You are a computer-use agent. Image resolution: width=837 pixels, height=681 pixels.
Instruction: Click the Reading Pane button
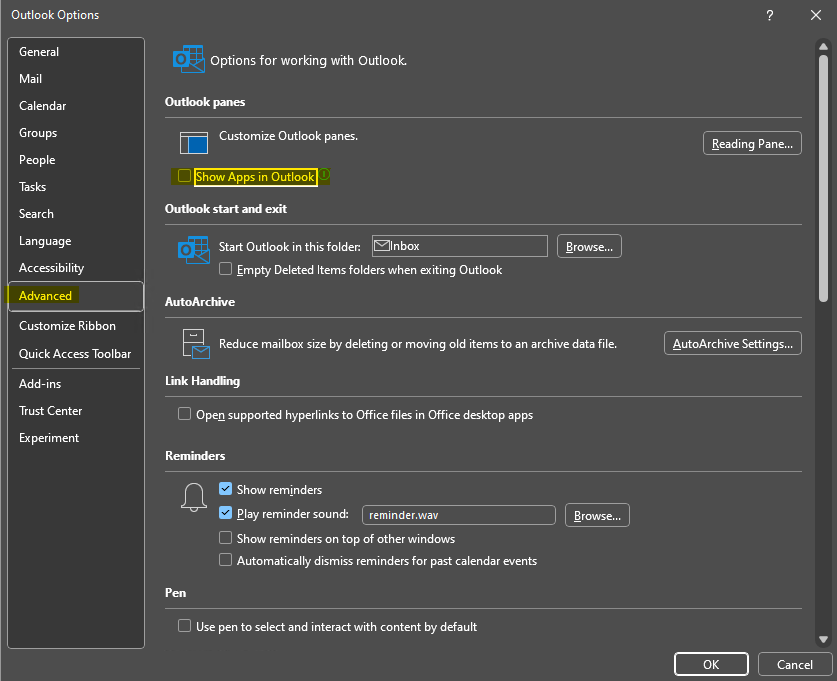[752, 144]
